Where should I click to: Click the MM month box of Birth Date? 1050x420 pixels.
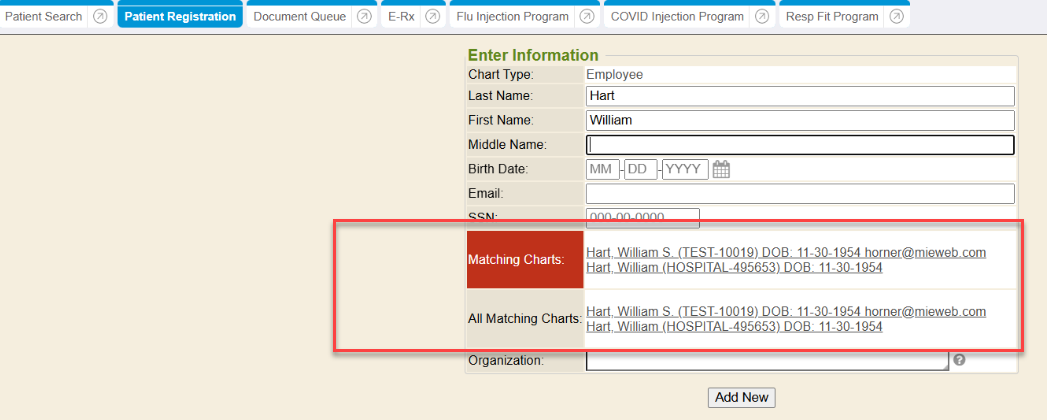point(603,169)
